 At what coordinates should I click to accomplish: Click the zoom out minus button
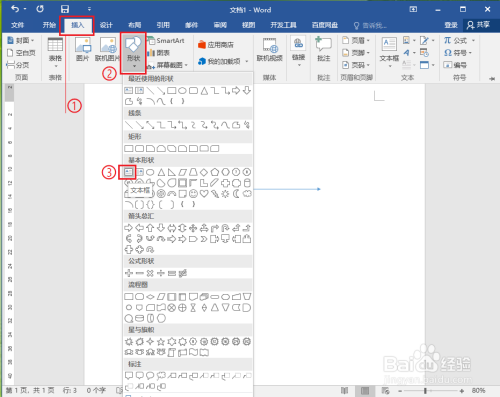tap(400, 391)
